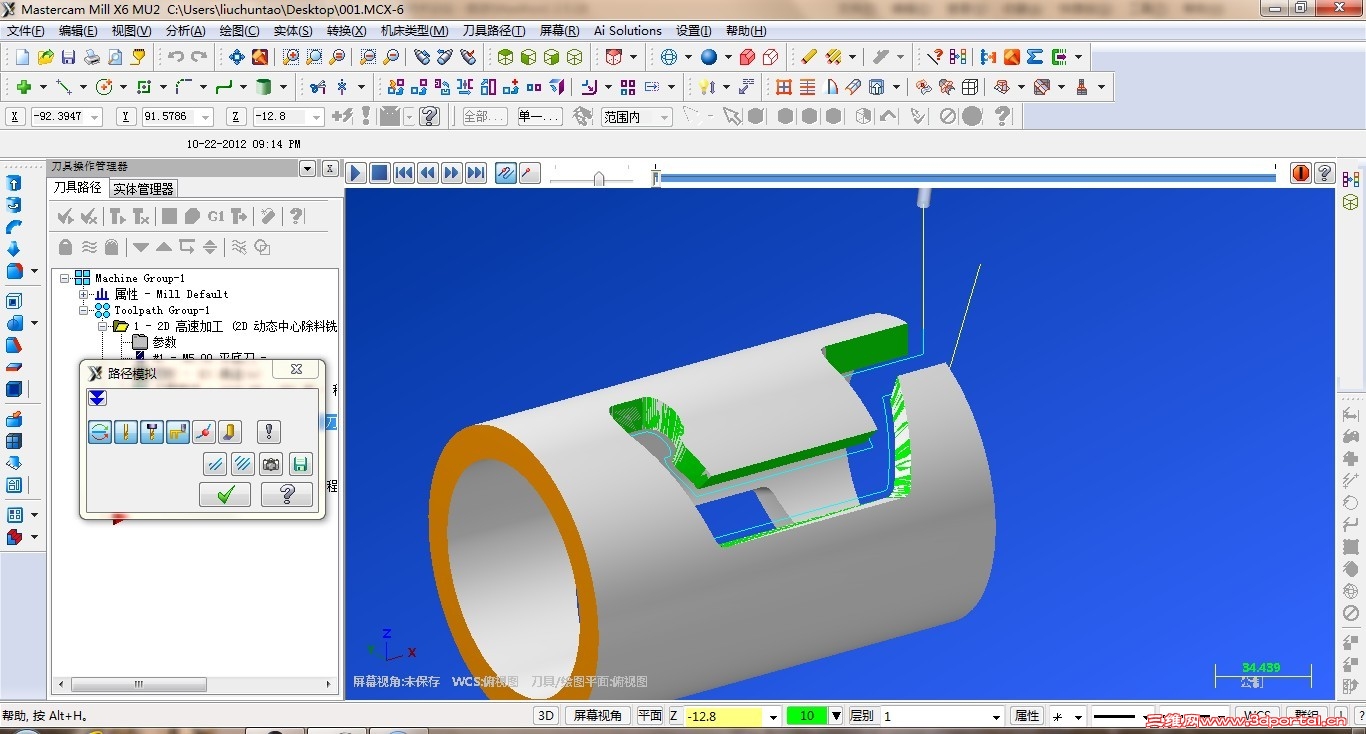
Task: Confirm with the green checkmark in 路径模拟
Action: click(225, 494)
